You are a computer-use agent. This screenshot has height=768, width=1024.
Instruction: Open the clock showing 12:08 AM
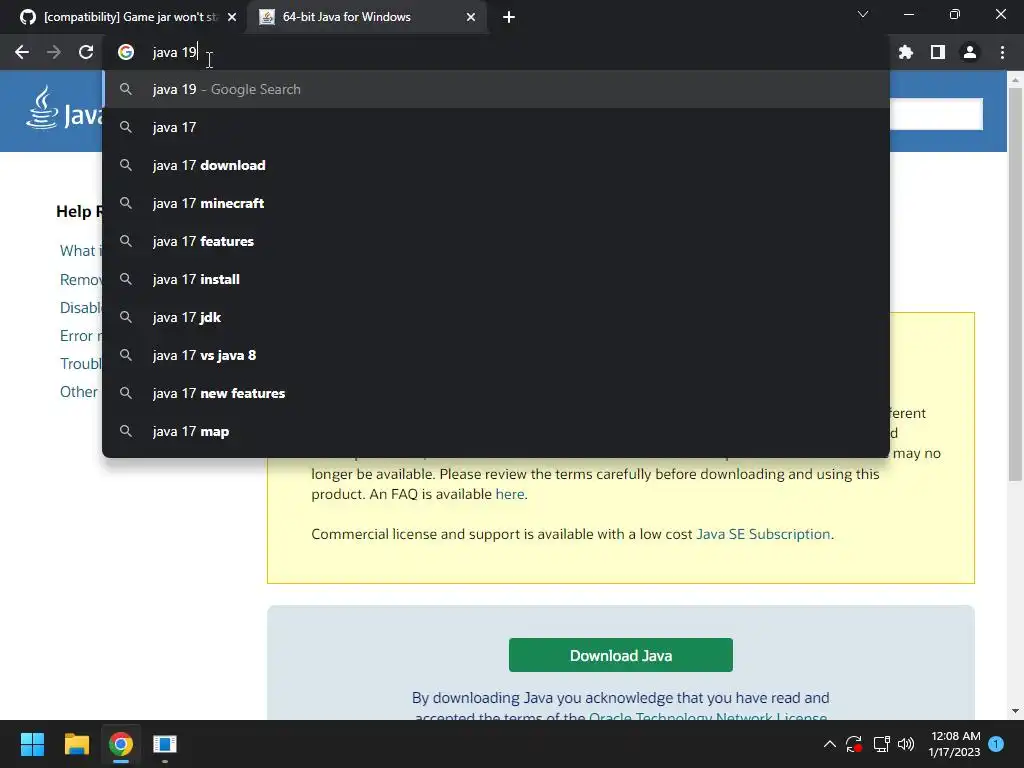coord(955,744)
